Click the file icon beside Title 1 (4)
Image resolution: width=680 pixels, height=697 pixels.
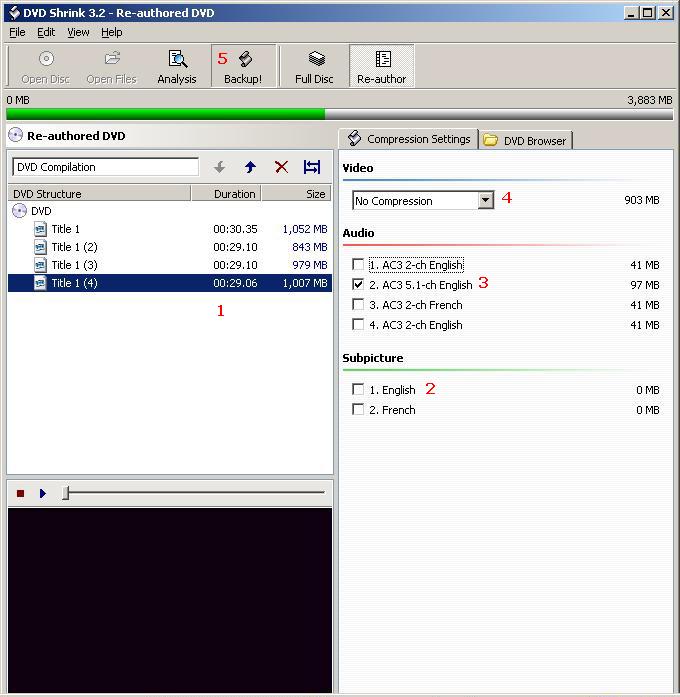40,283
